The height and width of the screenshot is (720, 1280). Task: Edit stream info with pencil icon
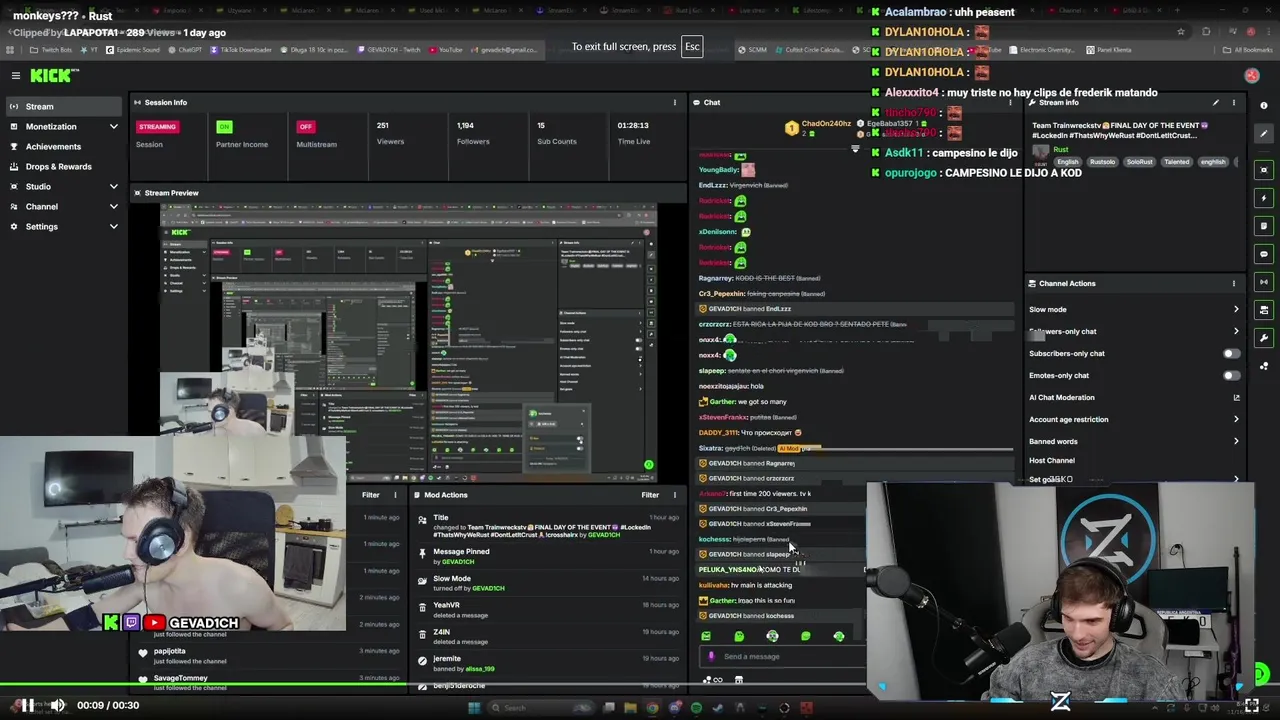[1216, 102]
